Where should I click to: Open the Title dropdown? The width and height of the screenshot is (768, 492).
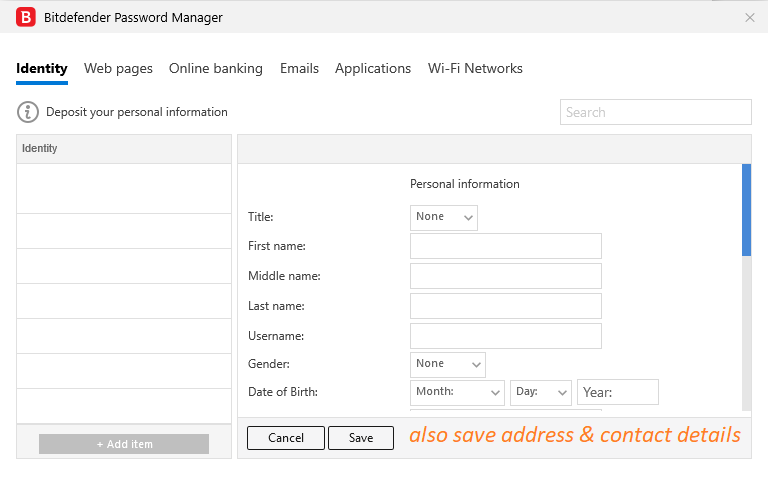444,217
